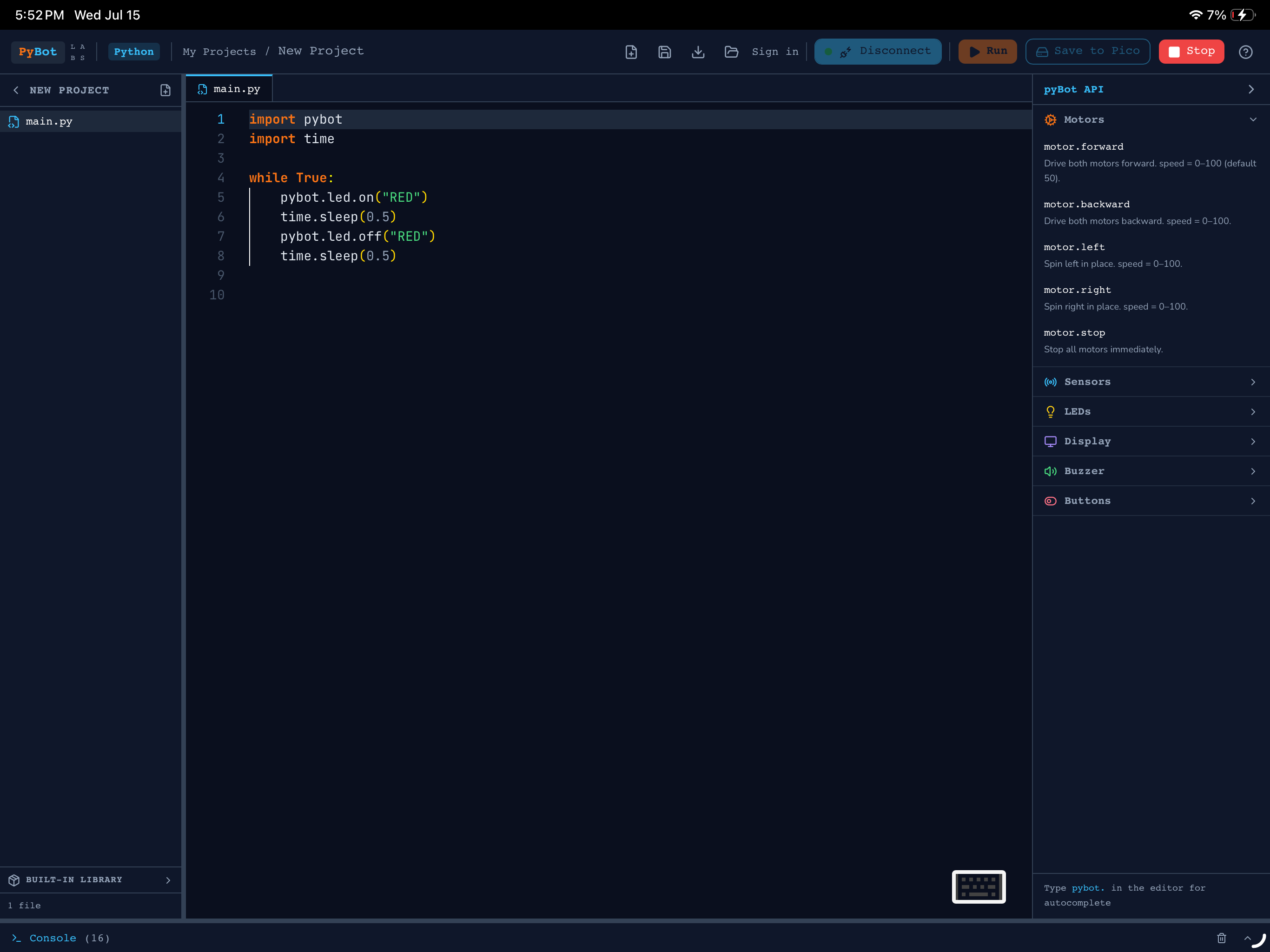Insert motor.backward from the API list
Viewport: 1270px width, 952px height.
(x=1086, y=205)
